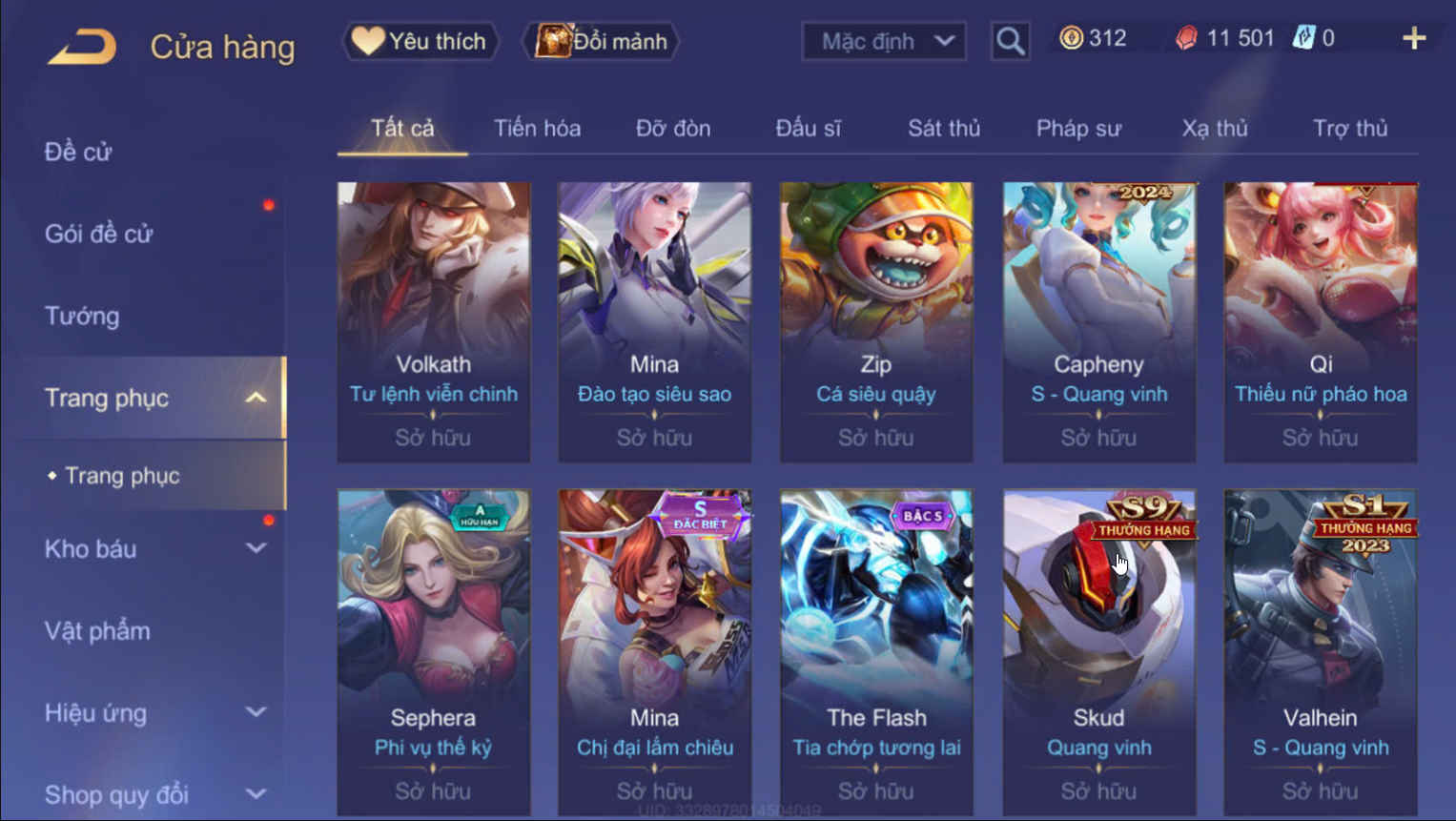Tap the plus icon to add currency
The width and height of the screenshot is (1456, 821).
click(1414, 38)
